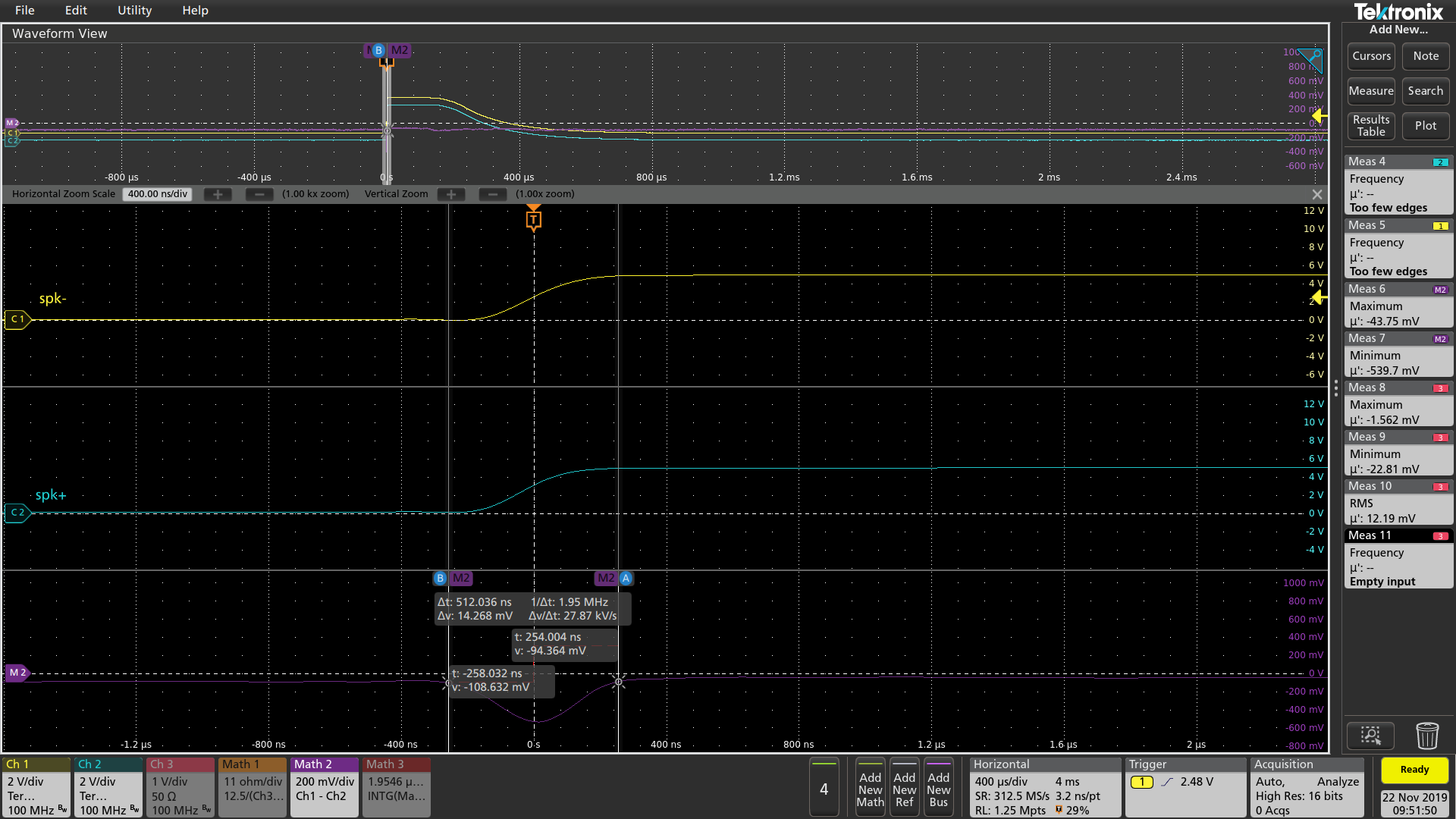Viewport: 1456px width, 819px height.
Task: Click the Results Table button
Action: [1371, 126]
